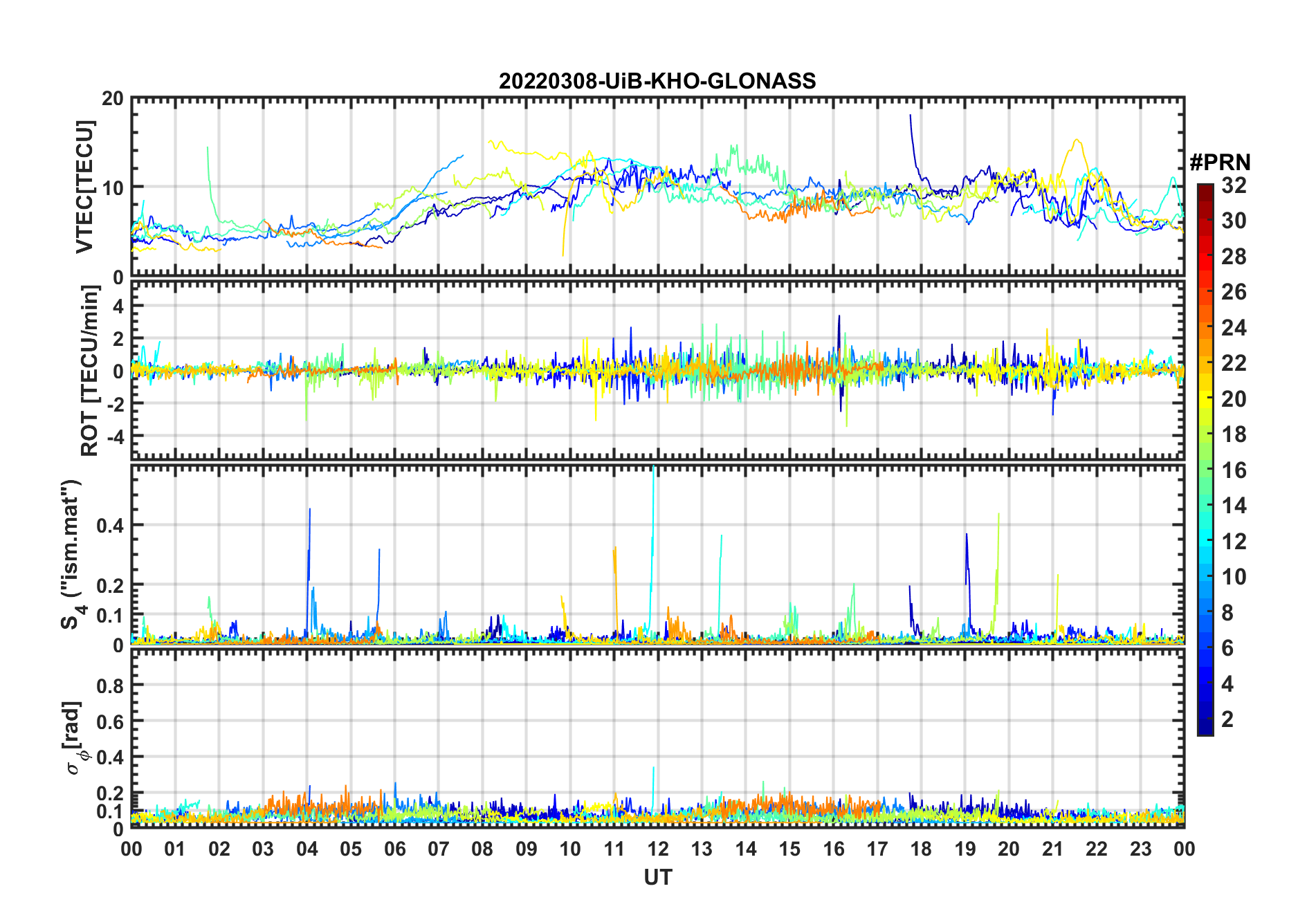The height and width of the screenshot is (920, 1316).
Task: Click colorbar tick label 16
Action: click(x=1234, y=470)
